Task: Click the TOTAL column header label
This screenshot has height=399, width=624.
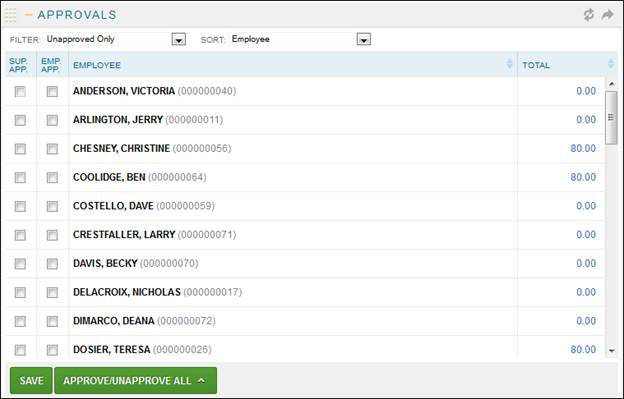Action: pyautogui.click(x=536, y=65)
